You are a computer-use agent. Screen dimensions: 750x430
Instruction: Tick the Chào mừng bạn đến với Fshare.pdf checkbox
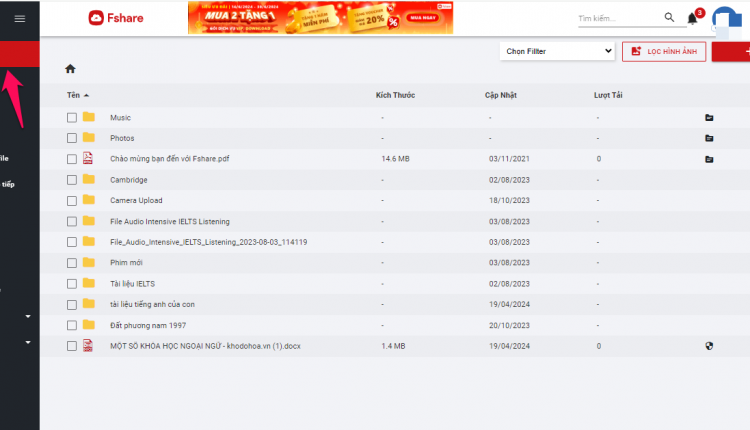[x=72, y=159]
